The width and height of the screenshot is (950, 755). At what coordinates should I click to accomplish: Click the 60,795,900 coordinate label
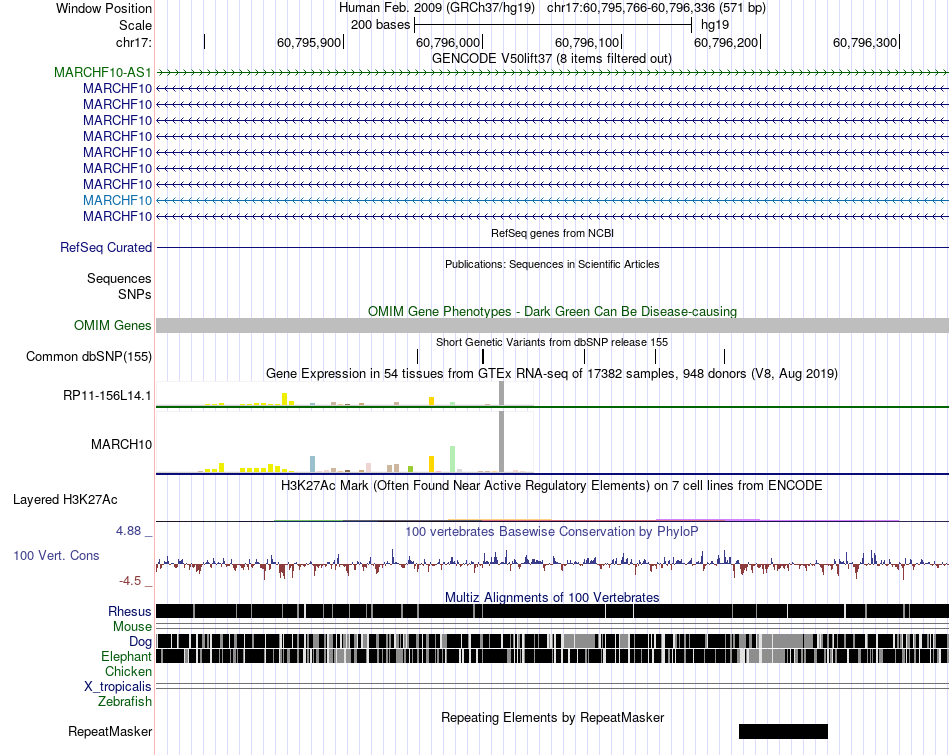pos(309,42)
